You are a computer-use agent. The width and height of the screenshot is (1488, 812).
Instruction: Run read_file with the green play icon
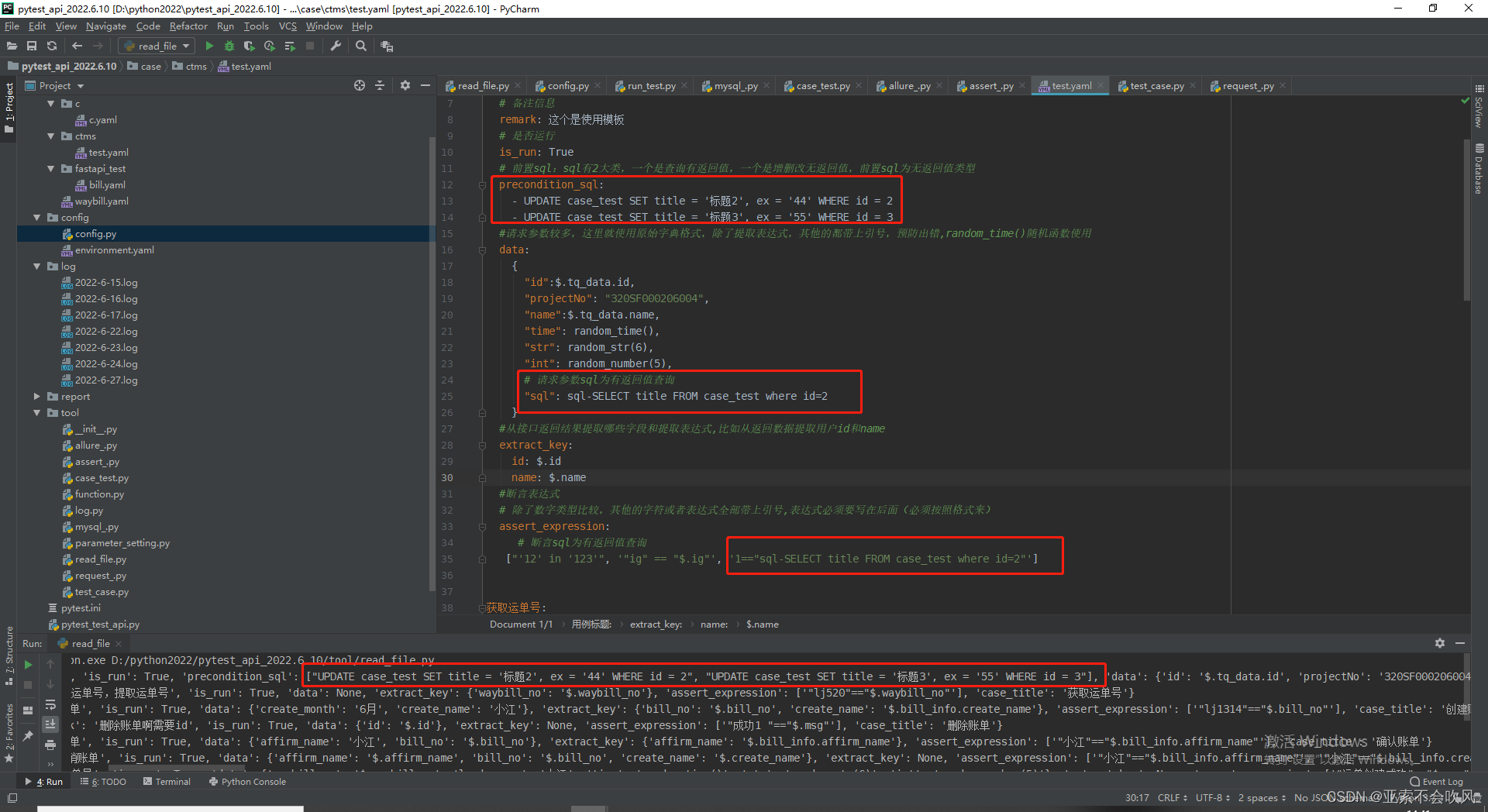[x=209, y=46]
